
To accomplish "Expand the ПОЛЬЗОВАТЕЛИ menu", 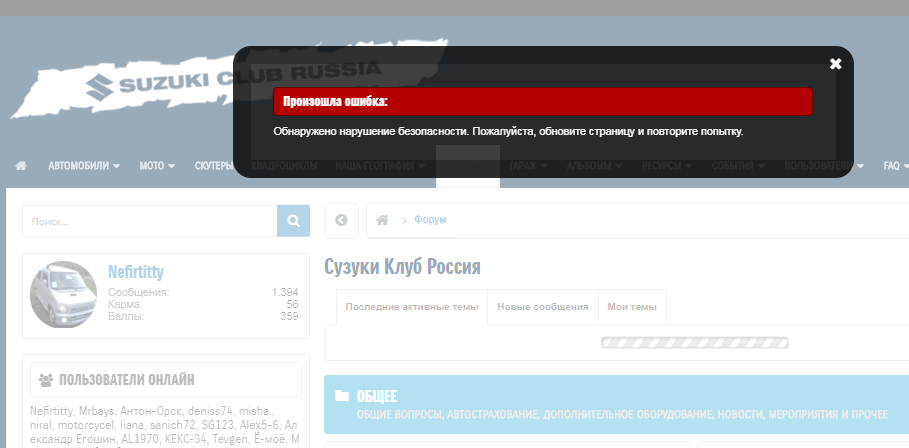I will point(824,166).
